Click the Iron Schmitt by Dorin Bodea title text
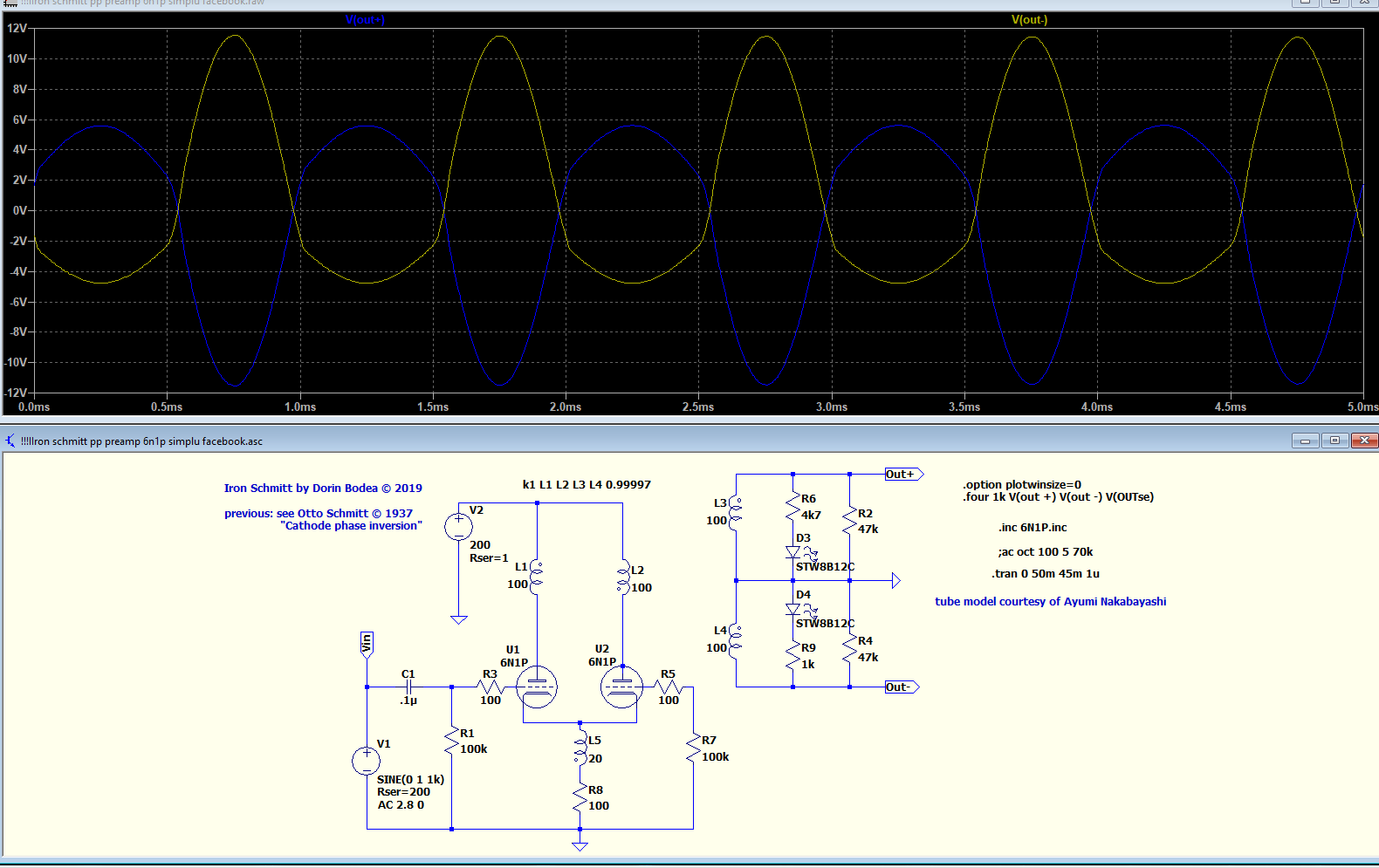 point(323,489)
